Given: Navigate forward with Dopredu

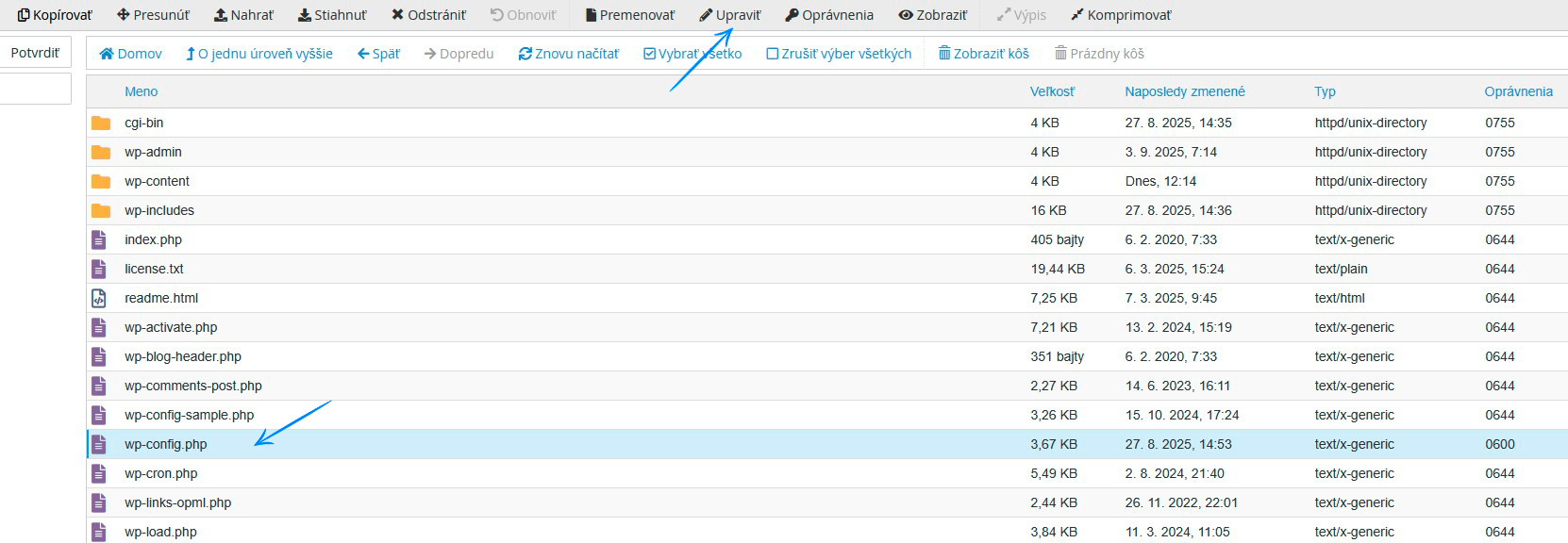Looking at the screenshot, I should pos(459,54).
